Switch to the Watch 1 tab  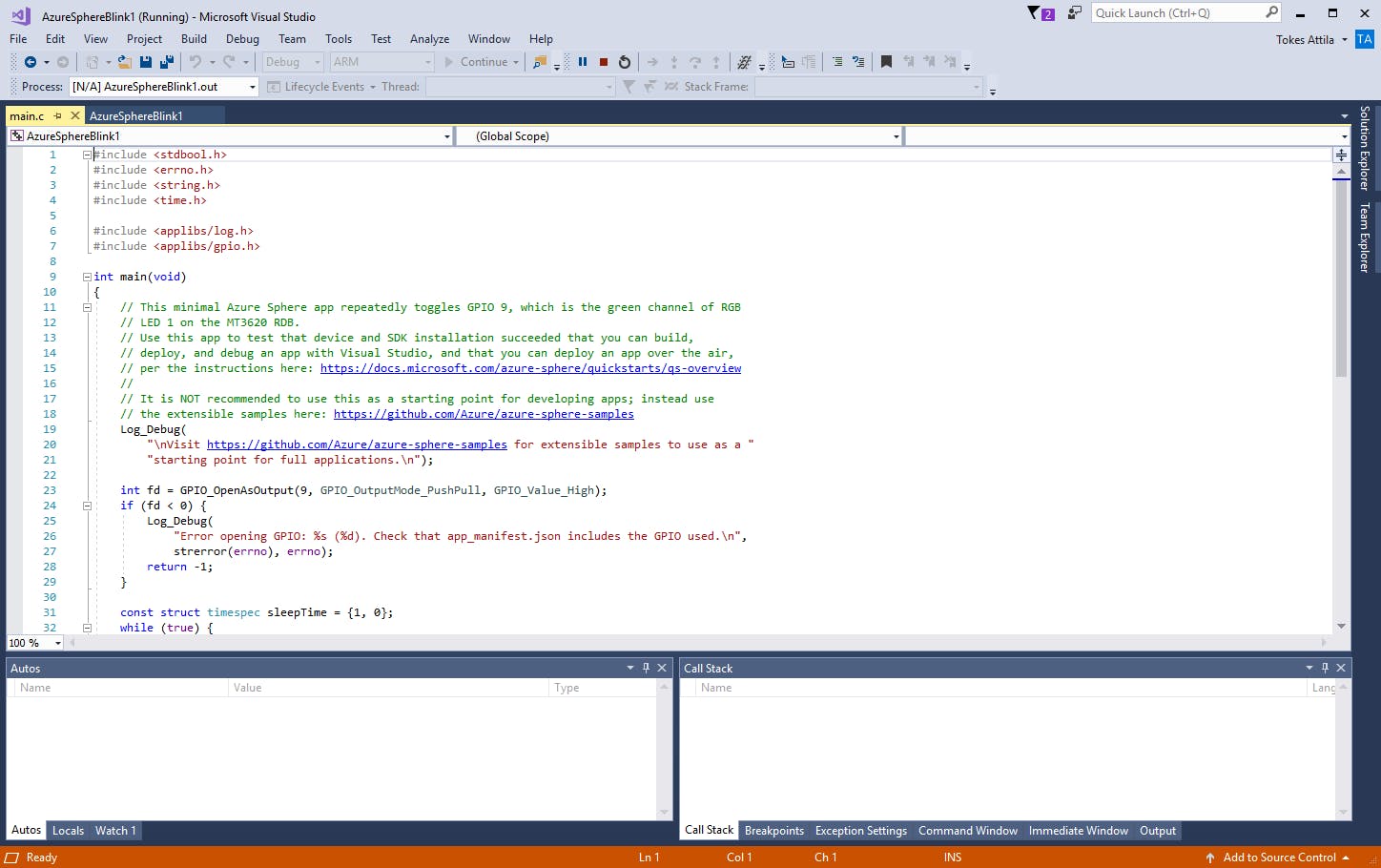coord(115,831)
